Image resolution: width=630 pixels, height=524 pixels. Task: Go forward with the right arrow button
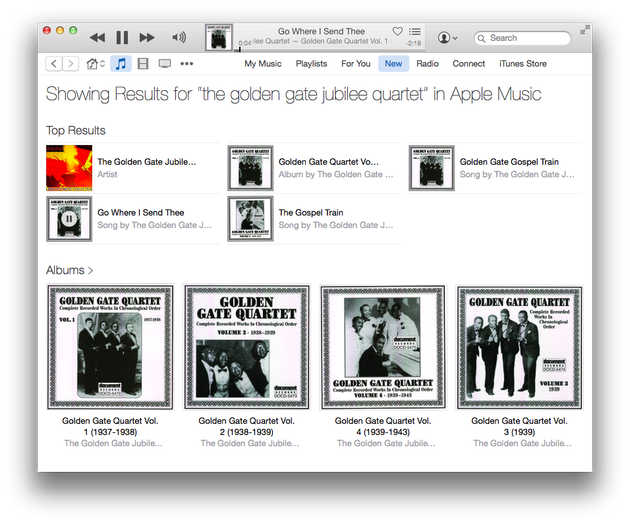coord(71,63)
